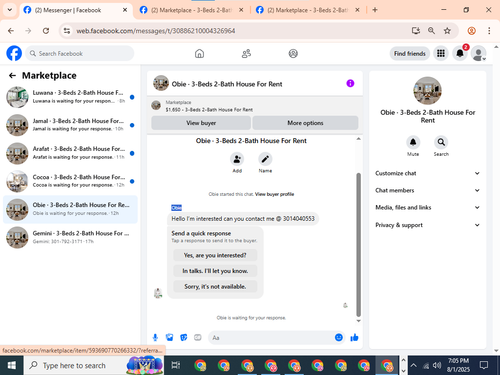Open a new Chrome tab

[375, 10]
